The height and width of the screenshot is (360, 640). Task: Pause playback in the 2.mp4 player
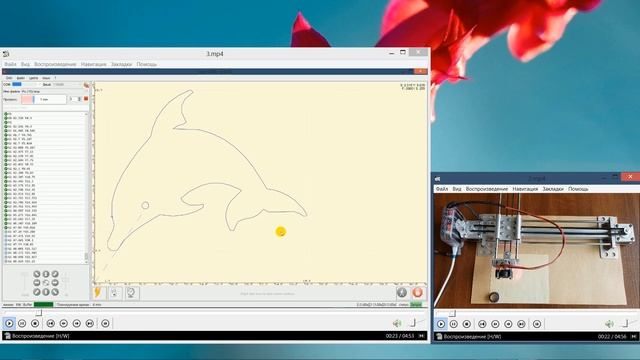coord(453,324)
